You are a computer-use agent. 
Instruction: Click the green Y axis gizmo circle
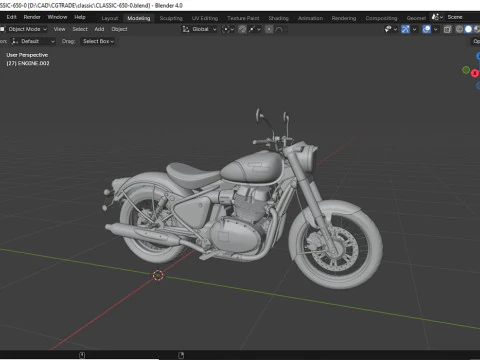click(x=466, y=70)
